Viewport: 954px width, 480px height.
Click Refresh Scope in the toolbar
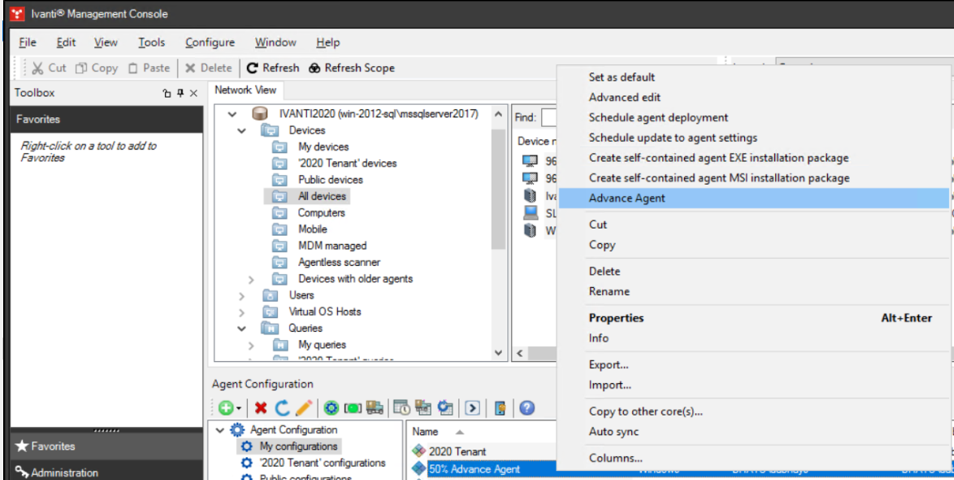coord(352,68)
